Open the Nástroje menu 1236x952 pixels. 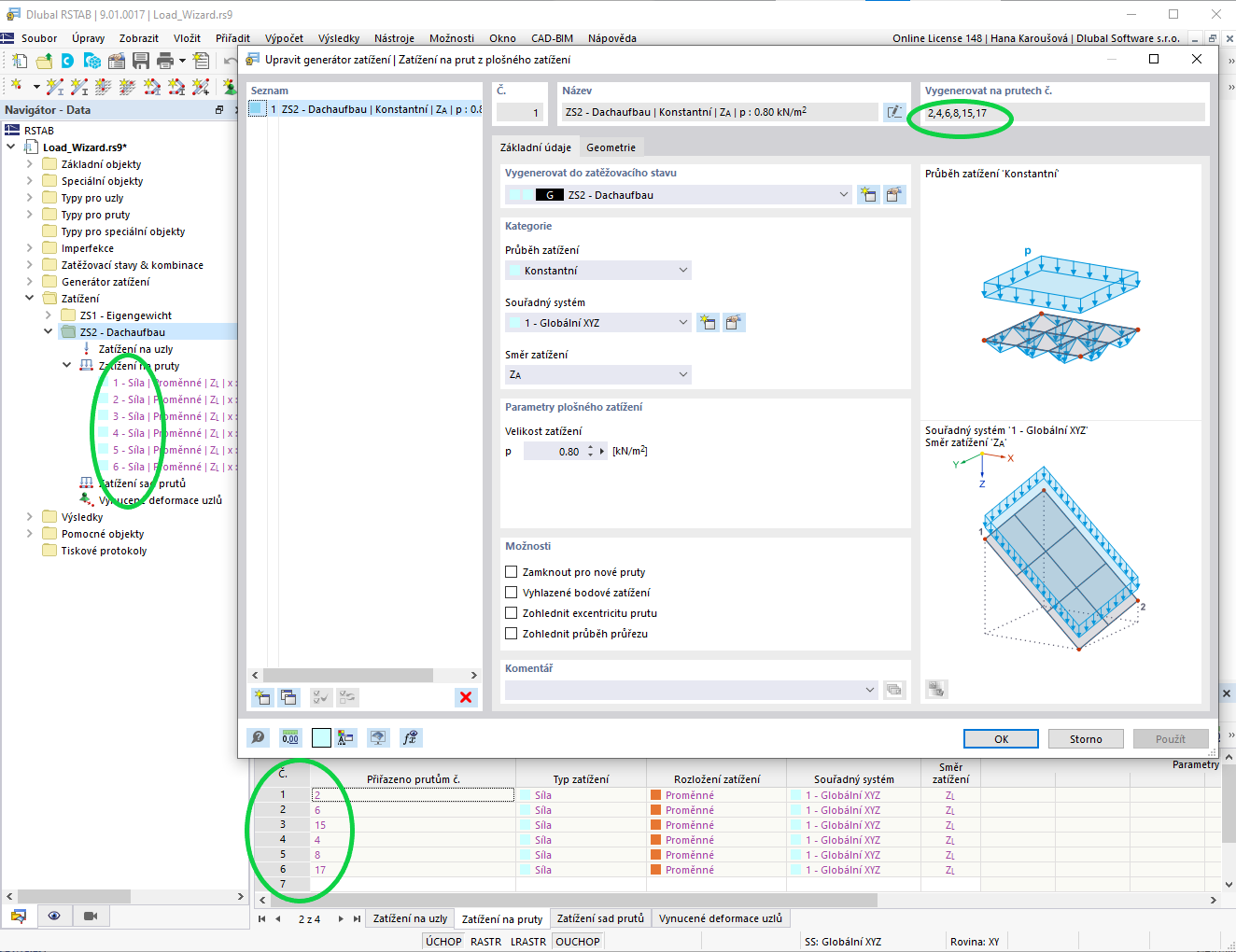(x=394, y=38)
